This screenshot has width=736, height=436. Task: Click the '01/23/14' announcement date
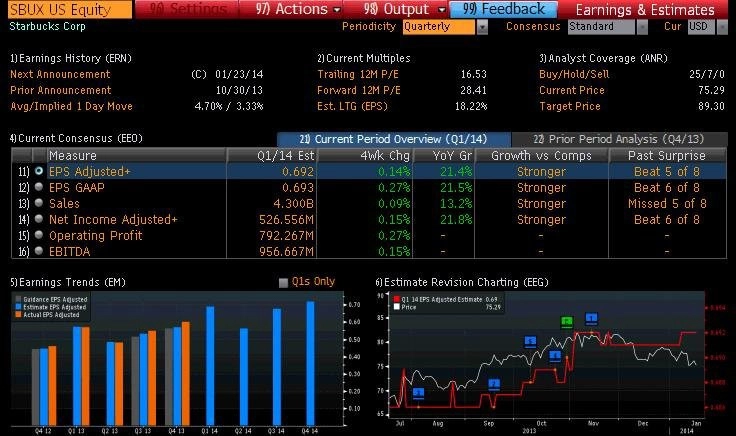[239, 74]
